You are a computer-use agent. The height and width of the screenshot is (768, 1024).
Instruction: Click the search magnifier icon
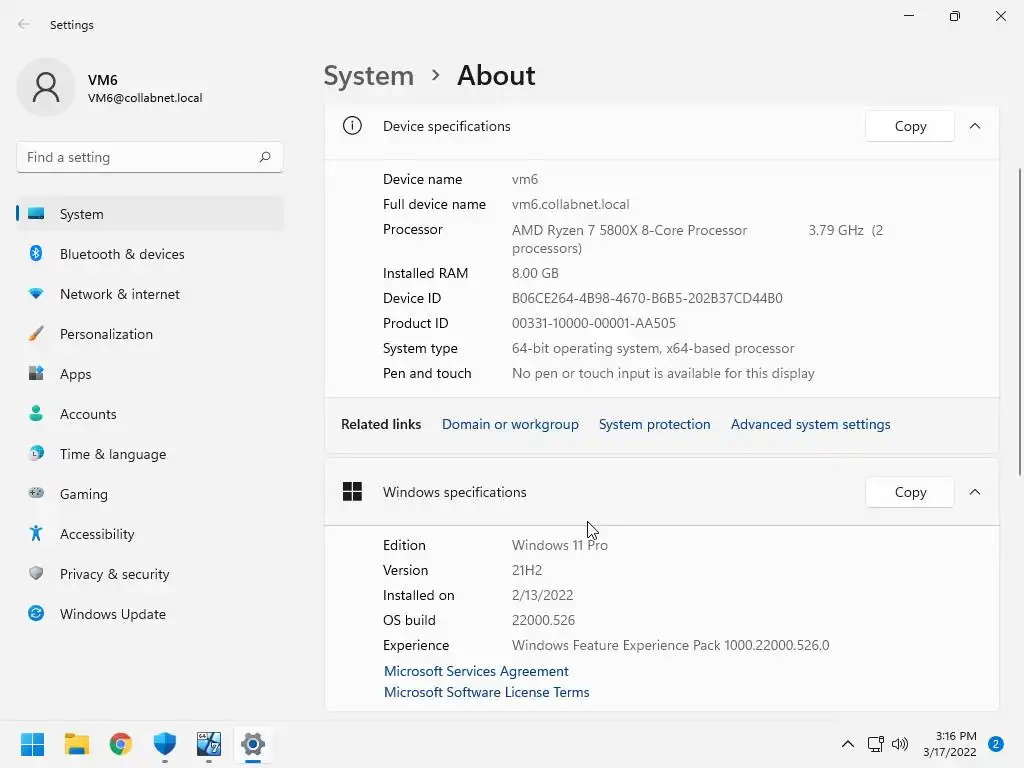point(264,157)
